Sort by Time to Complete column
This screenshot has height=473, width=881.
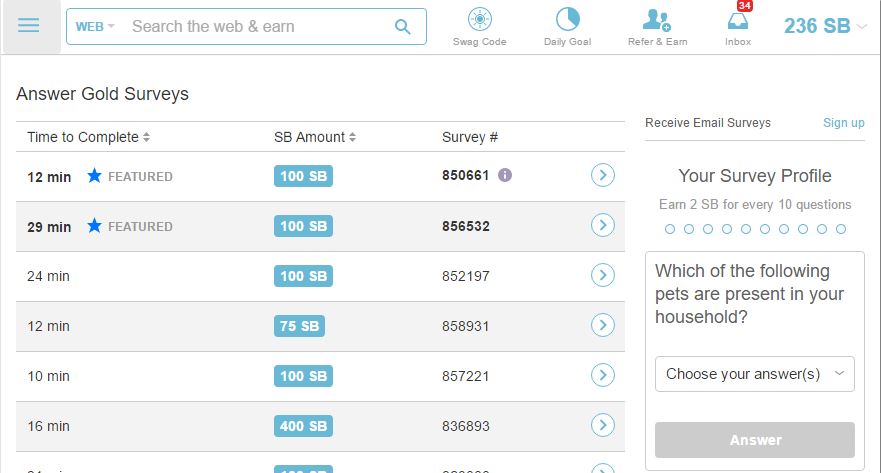(88, 137)
